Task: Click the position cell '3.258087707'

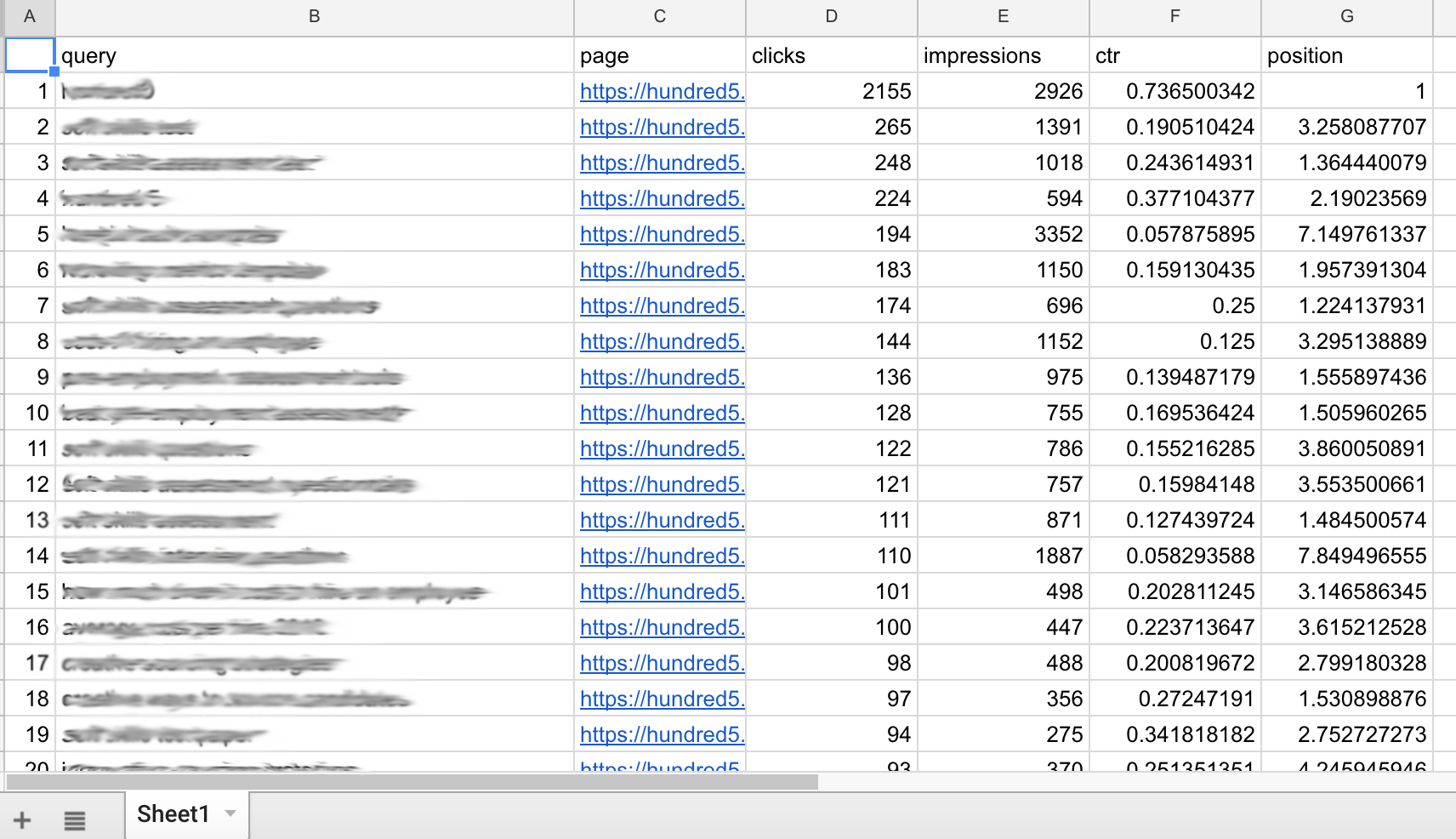Action: point(1347,127)
